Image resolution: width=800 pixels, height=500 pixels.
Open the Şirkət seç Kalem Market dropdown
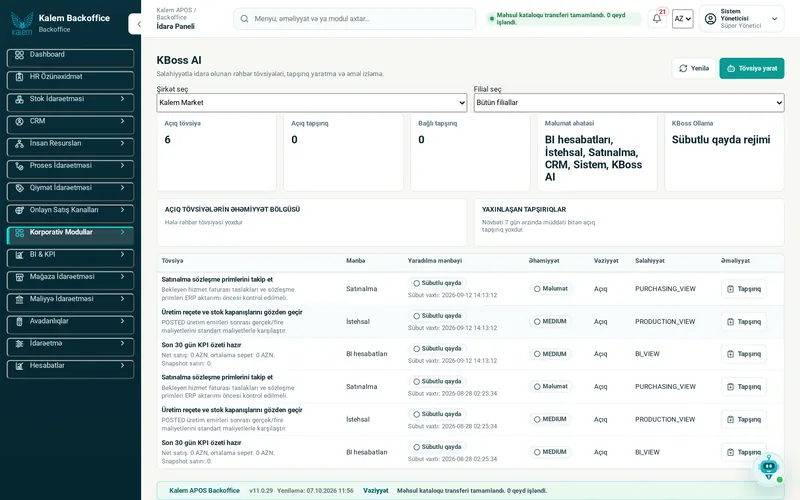click(312, 103)
